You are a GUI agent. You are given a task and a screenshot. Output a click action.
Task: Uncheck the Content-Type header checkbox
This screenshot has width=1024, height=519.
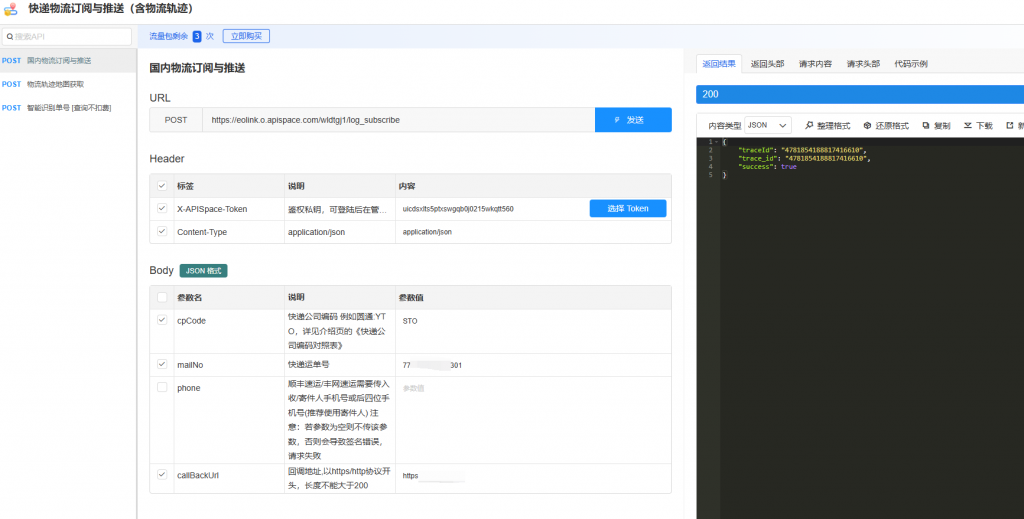pos(162,232)
